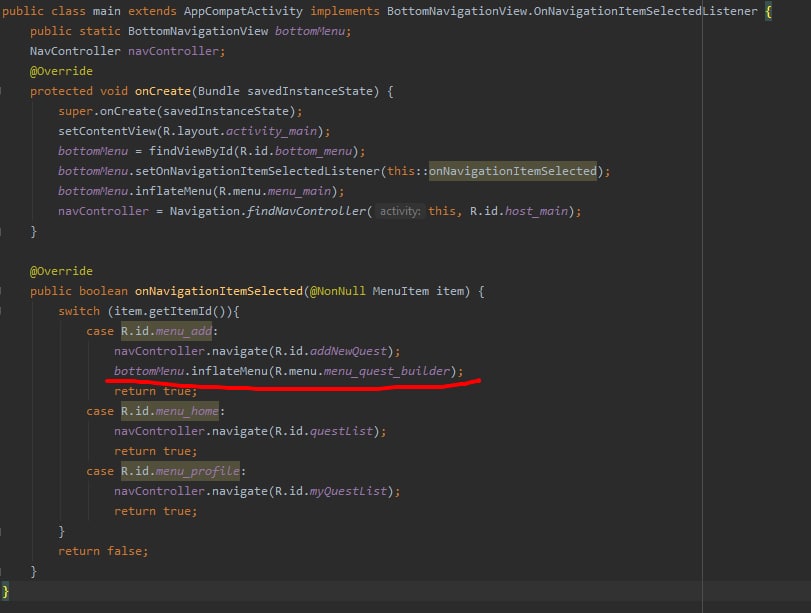Click "@Override" above the onCreate method
Image resolution: width=811 pixels, height=613 pixels.
61,71
